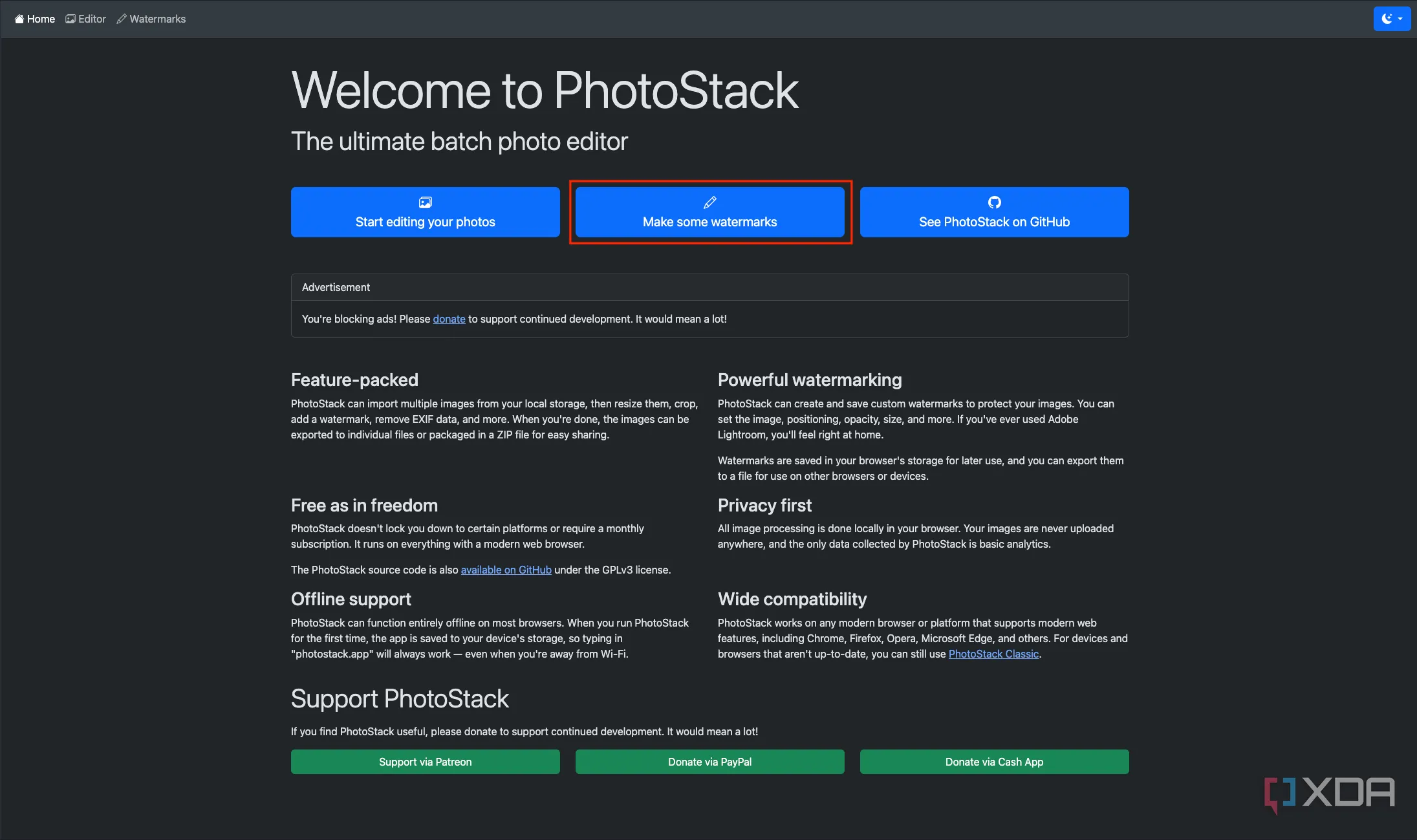The image size is (1417, 840).
Task: Click the Welcome to PhotoStack heading
Action: pos(545,91)
